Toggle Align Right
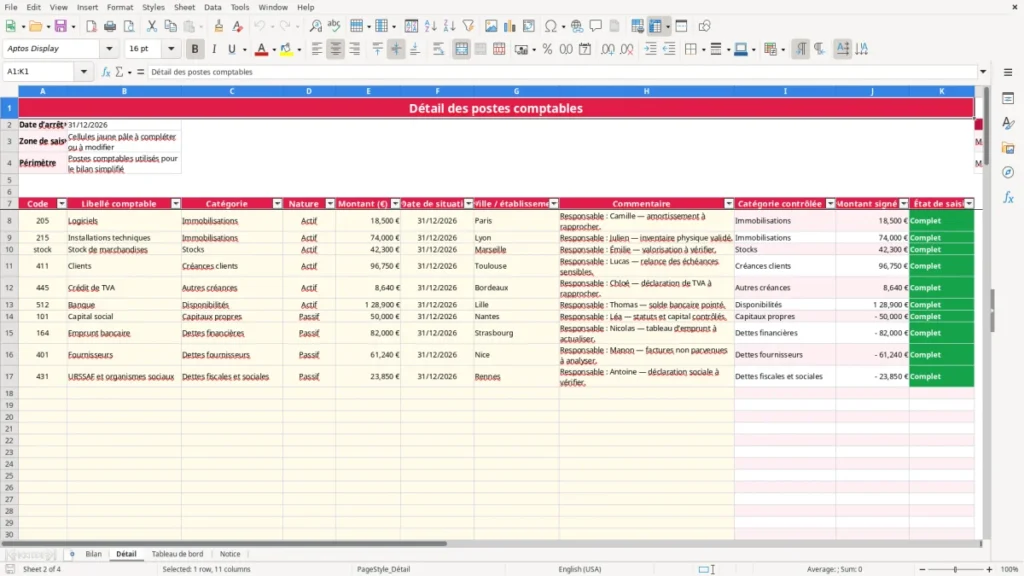The height and width of the screenshot is (576, 1024). coord(355,49)
